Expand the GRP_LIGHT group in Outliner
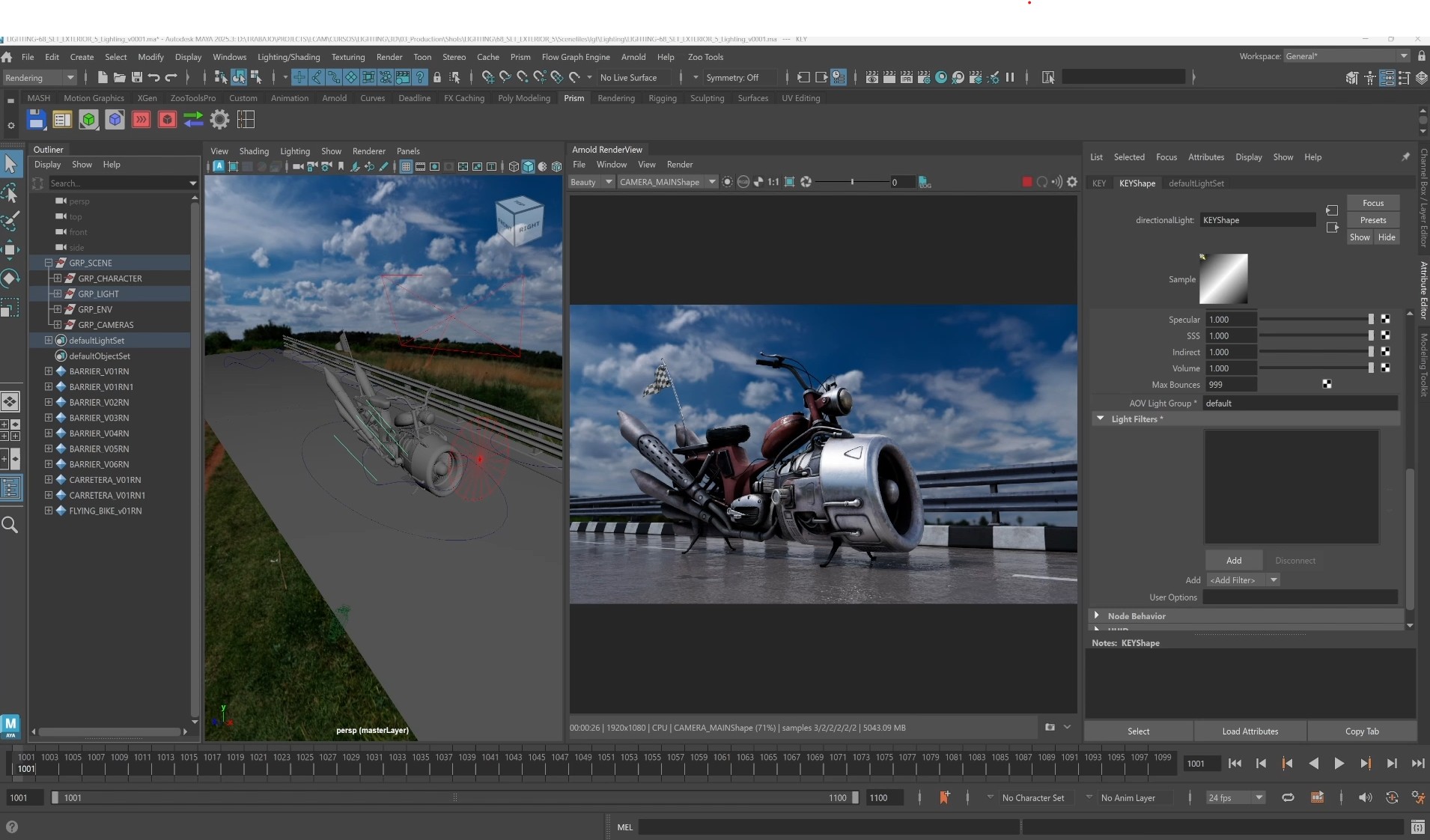The image size is (1430, 840). (x=58, y=293)
